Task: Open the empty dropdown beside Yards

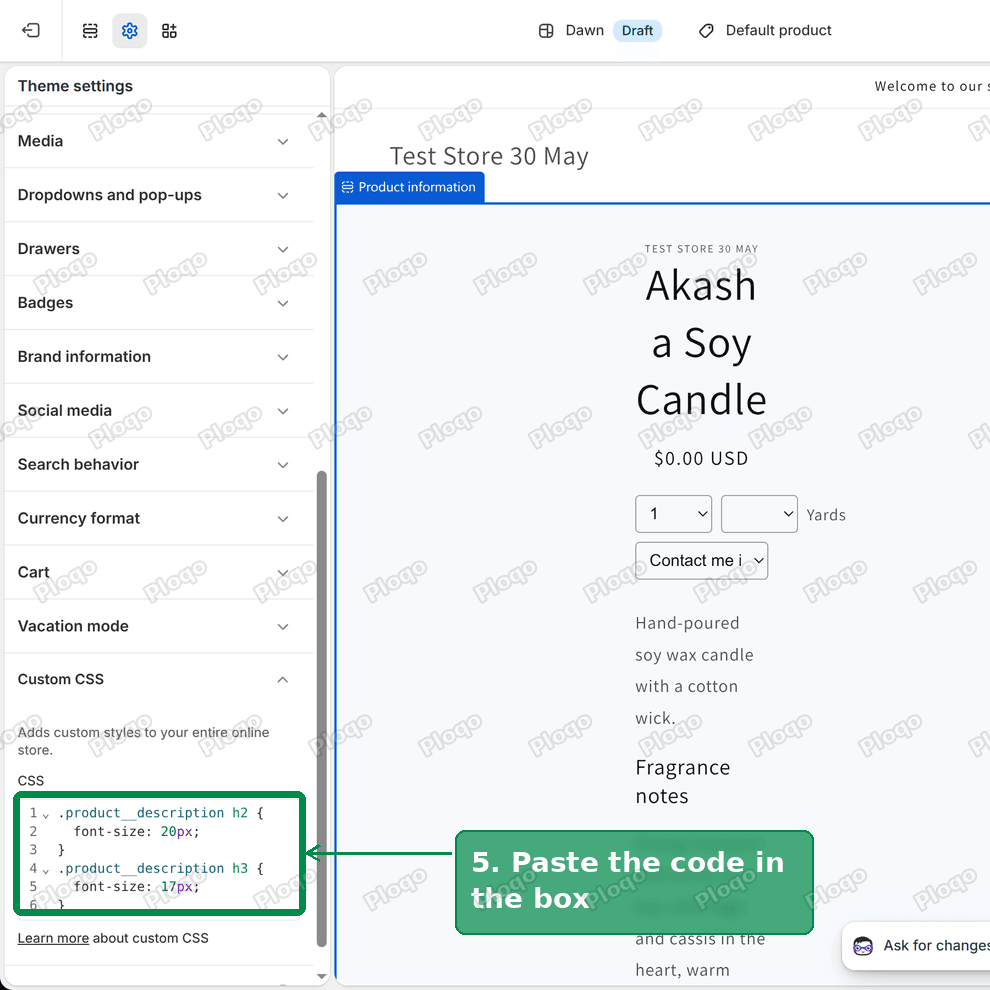Action: tap(759, 514)
